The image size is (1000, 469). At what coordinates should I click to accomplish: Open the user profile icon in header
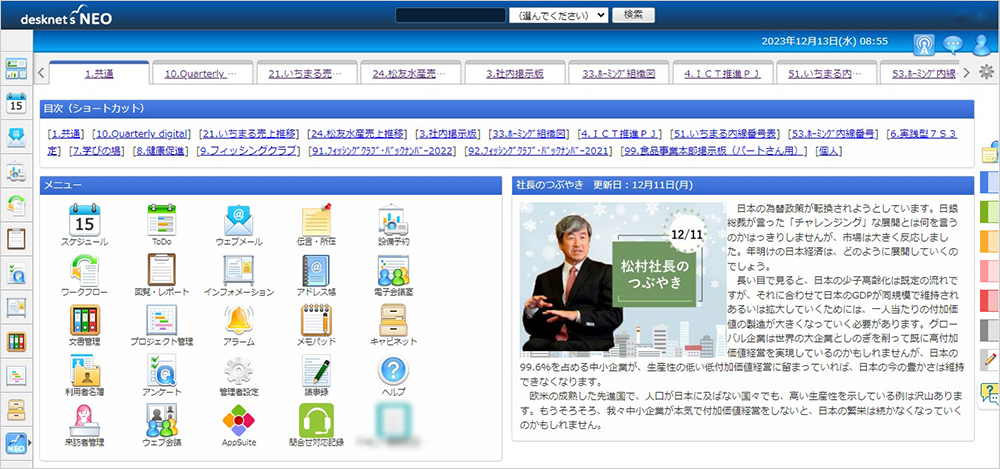[982, 44]
